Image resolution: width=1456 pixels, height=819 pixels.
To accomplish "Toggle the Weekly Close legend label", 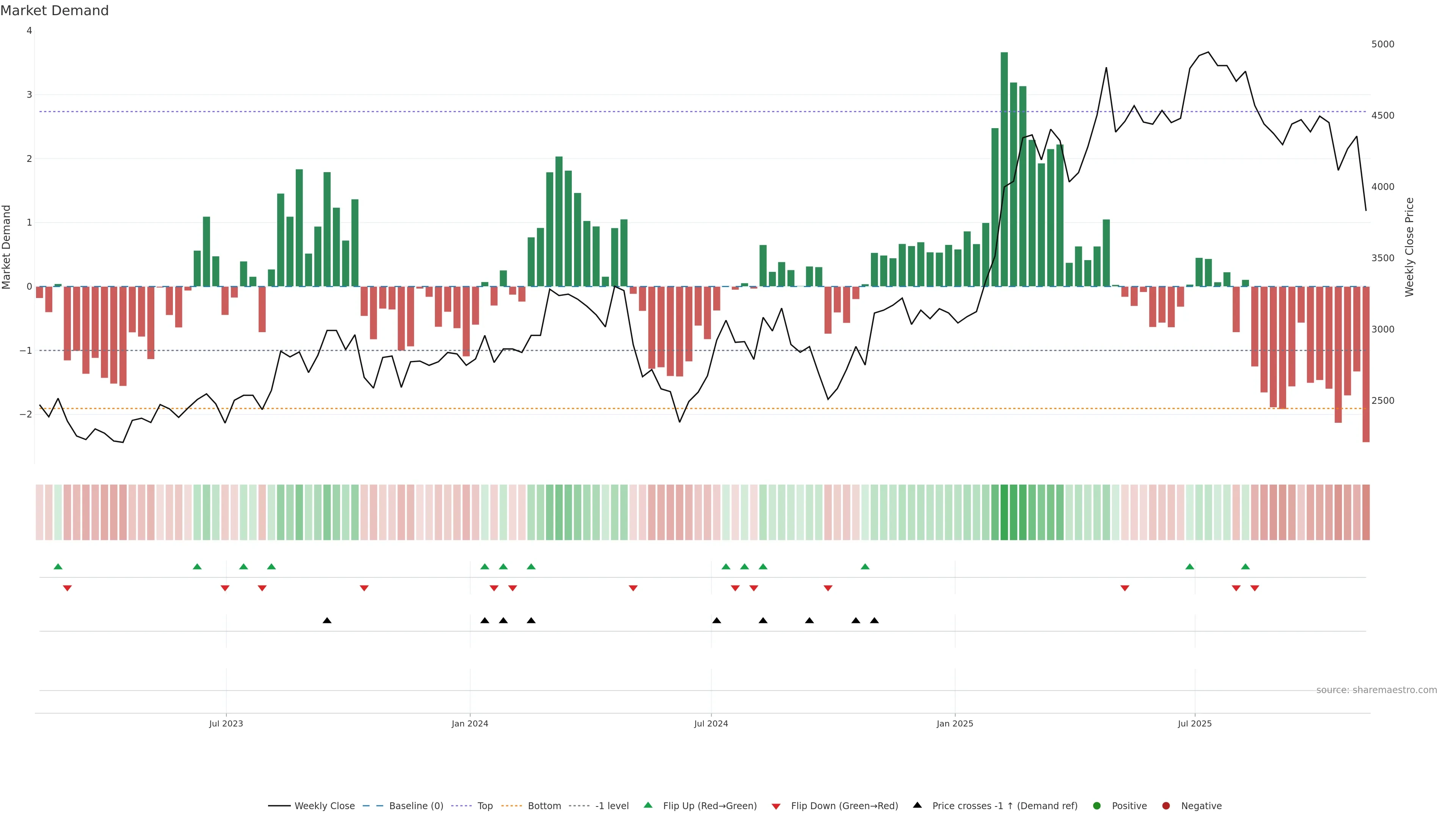I will click(x=325, y=806).
